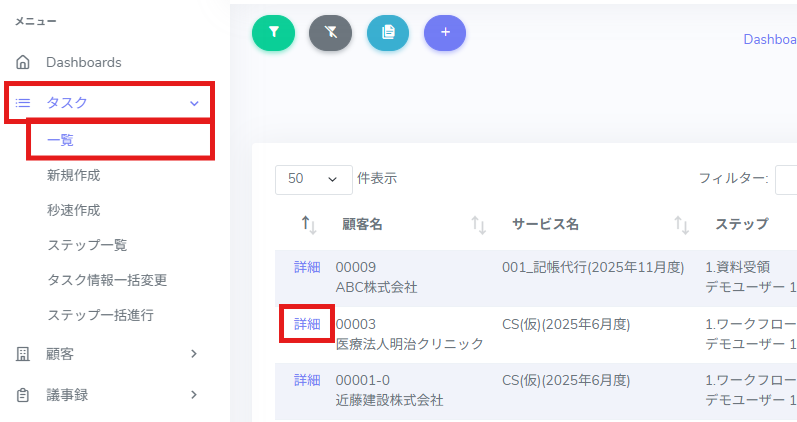Click the green filter icon button
The height and width of the screenshot is (422, 797).
[x=273, y=32]
